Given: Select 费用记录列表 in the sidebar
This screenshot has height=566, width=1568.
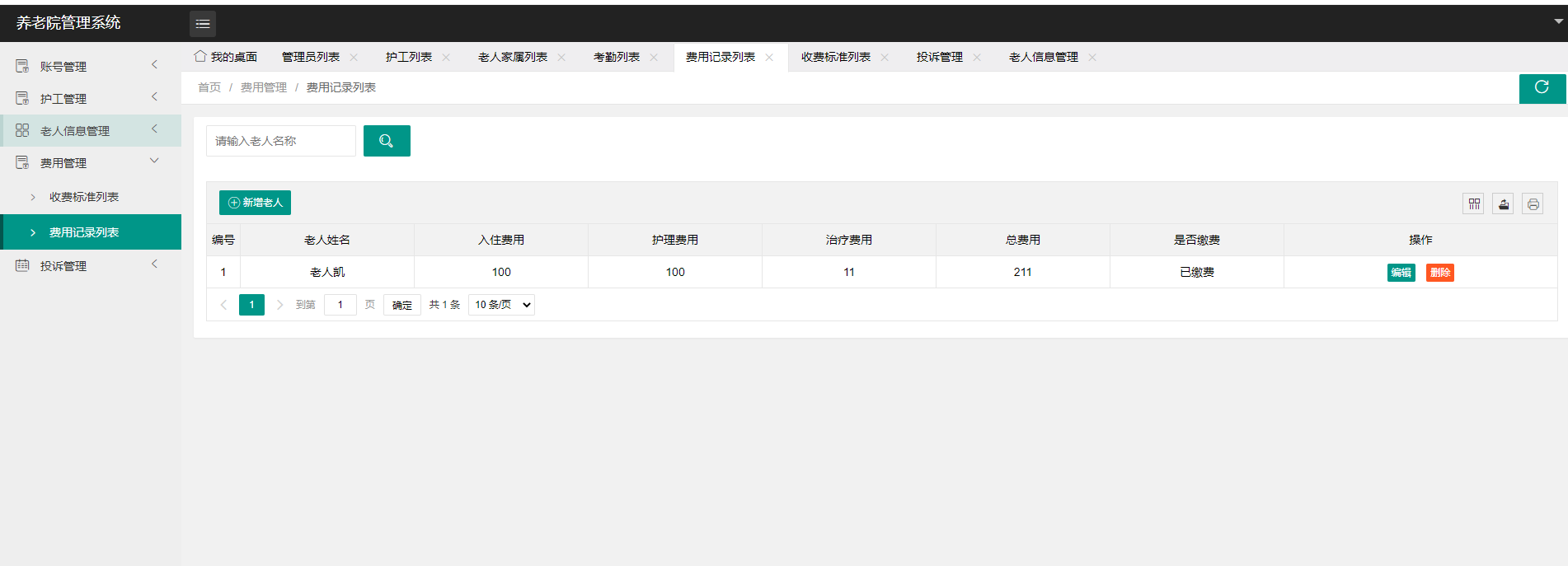Looking at the screenshot, I should pos(91,232).
